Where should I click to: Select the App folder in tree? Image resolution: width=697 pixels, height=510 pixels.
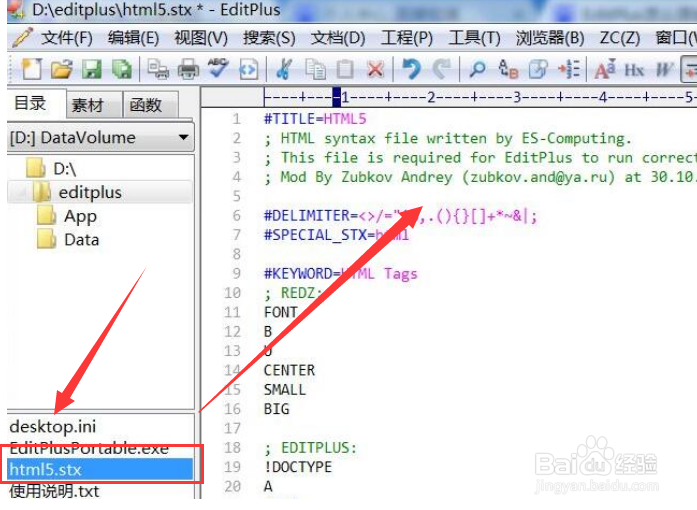pos(80,217)
